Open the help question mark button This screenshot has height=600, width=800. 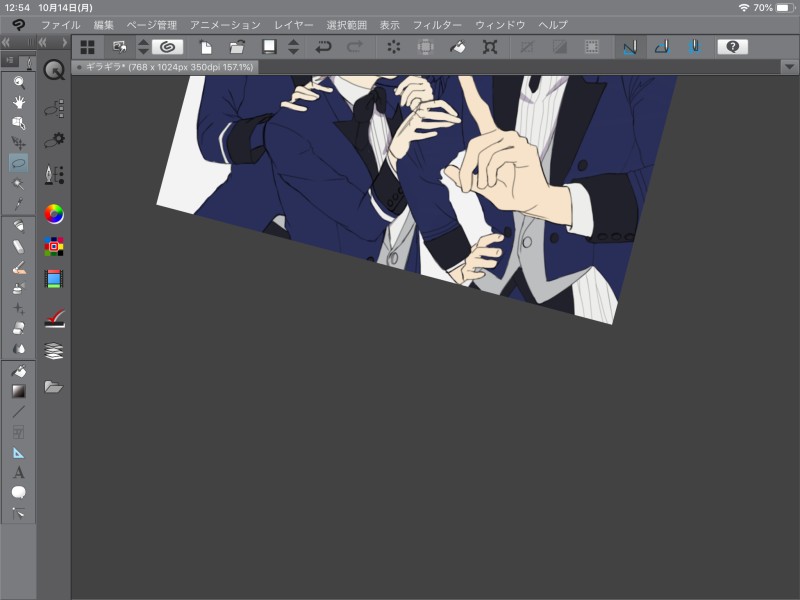pos(732,47)
